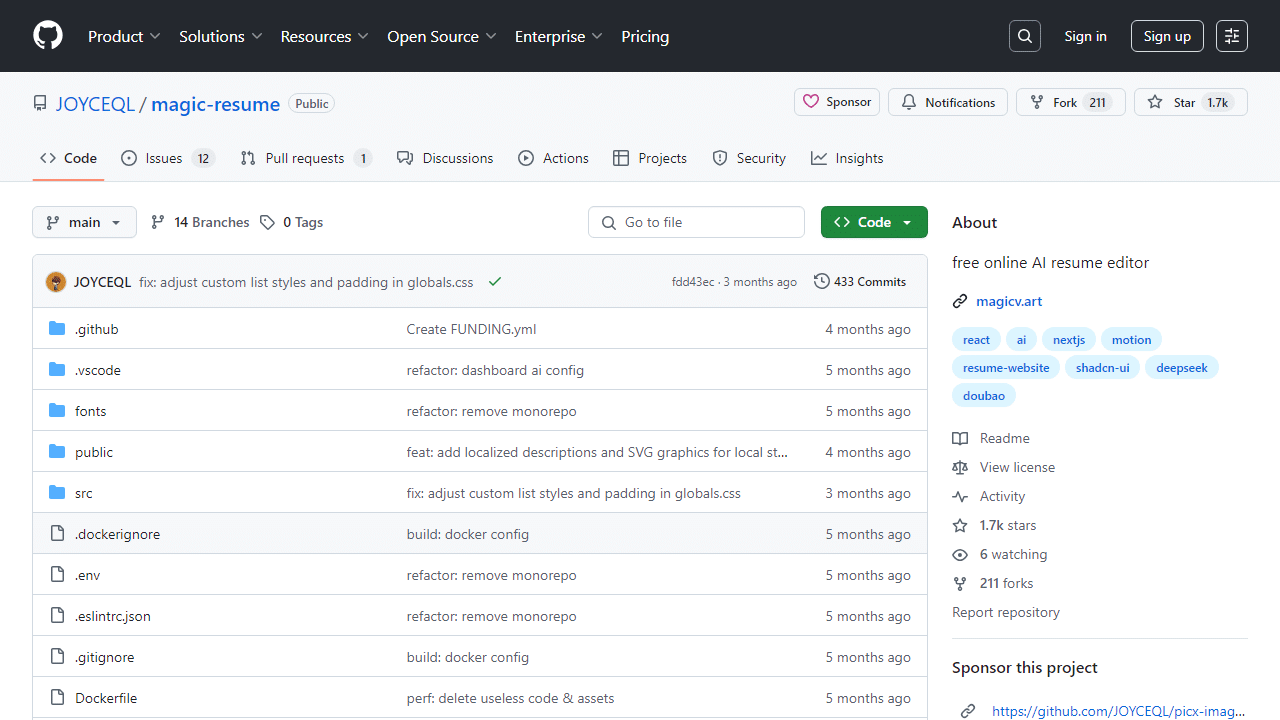Click the src folder icon
The height and width of the screenshot is (720, 1280).
[x=57, y=493]
